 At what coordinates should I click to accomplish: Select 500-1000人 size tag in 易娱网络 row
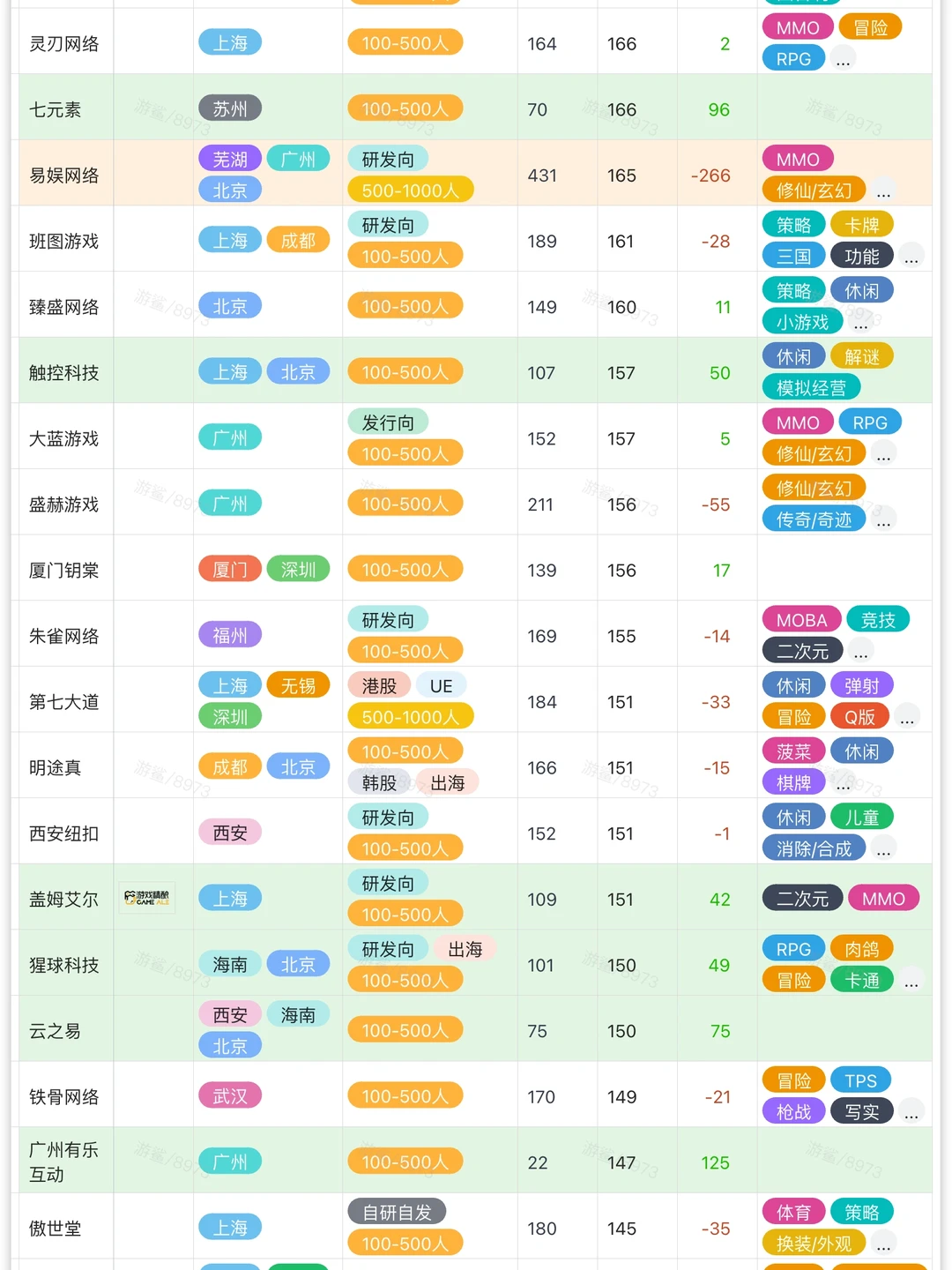411,190
